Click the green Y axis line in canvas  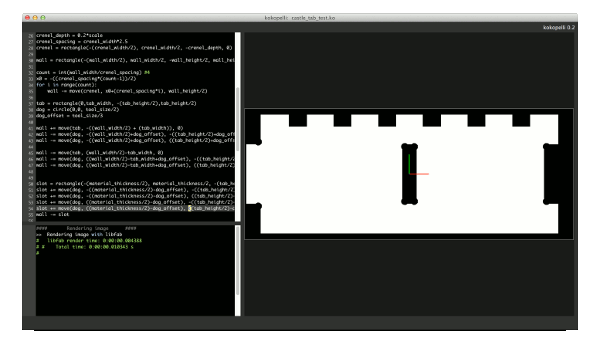(409, 164)
